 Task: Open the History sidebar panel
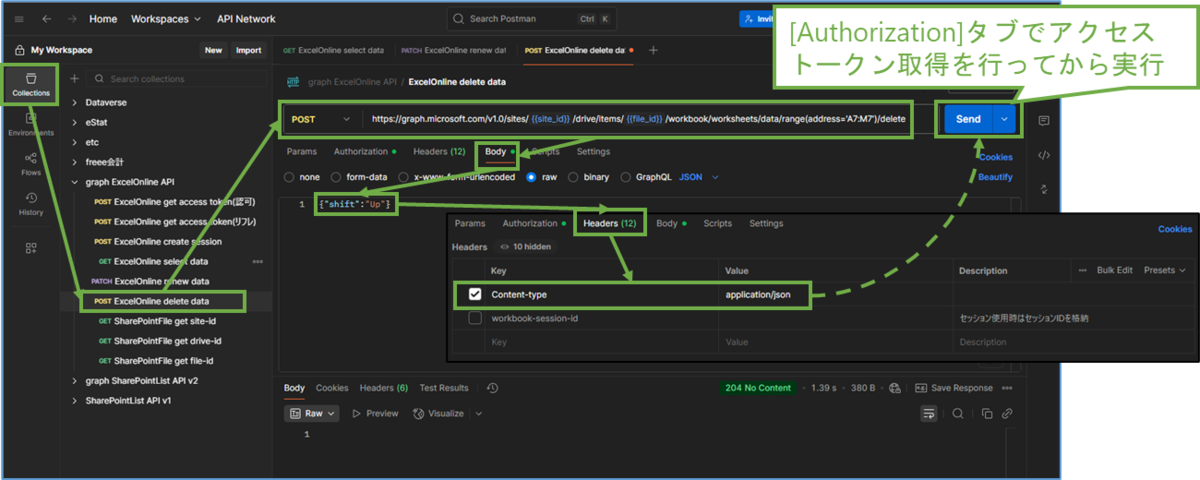30,203
